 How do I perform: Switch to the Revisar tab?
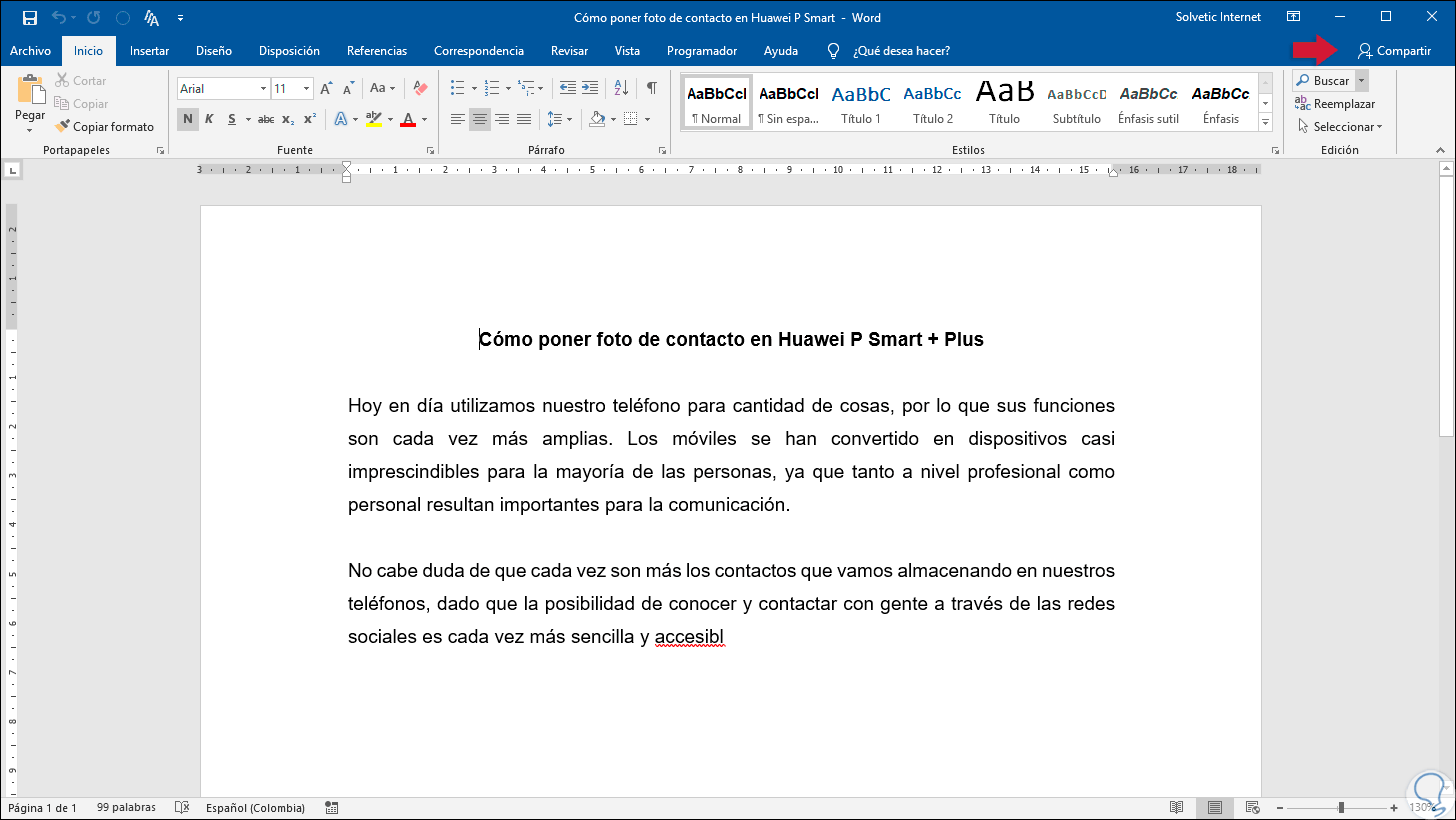click(x=569, y=51)
